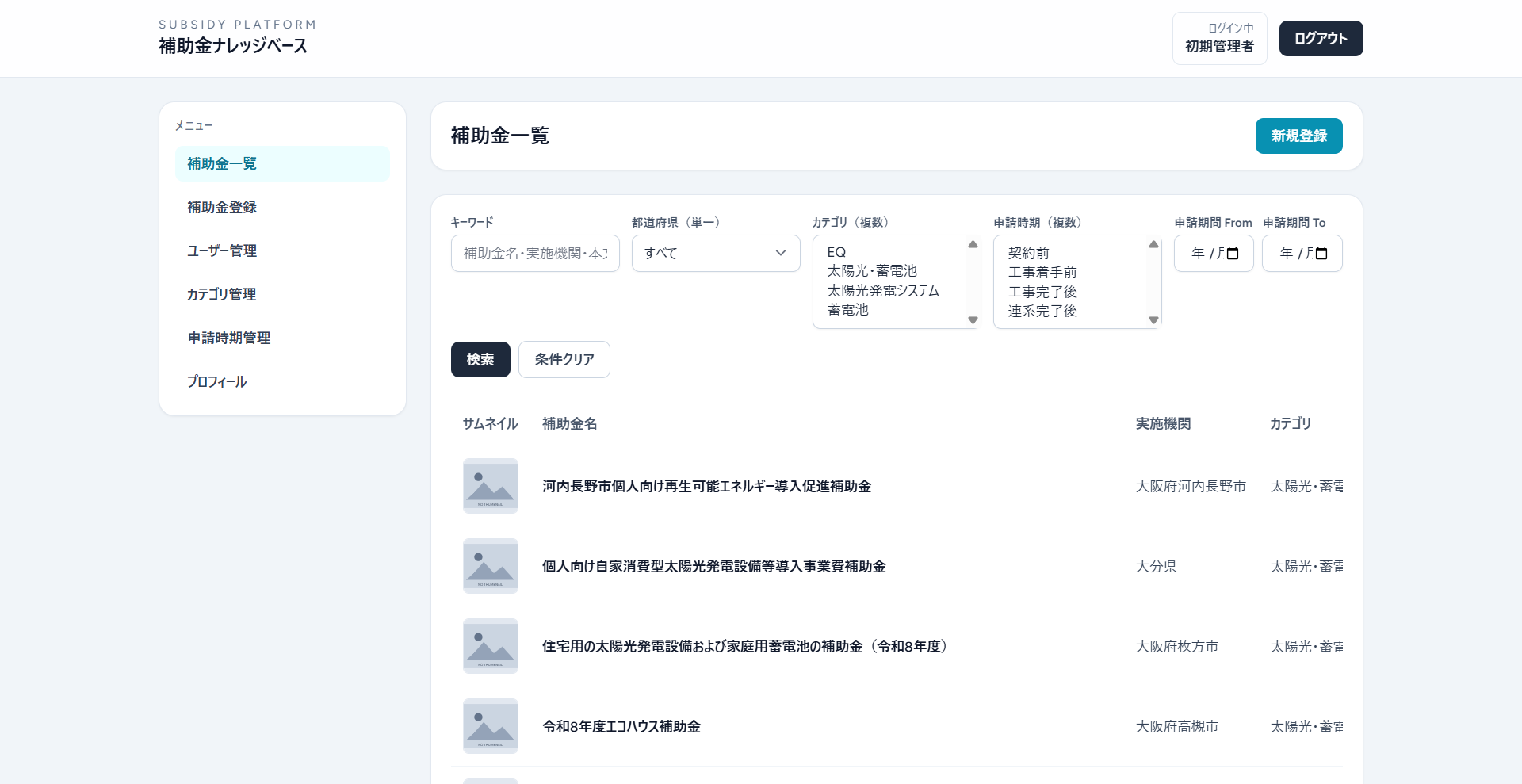Click 補助金名 column header
1522x784 pixels.
pyautogui.click(x=569, y=423)
